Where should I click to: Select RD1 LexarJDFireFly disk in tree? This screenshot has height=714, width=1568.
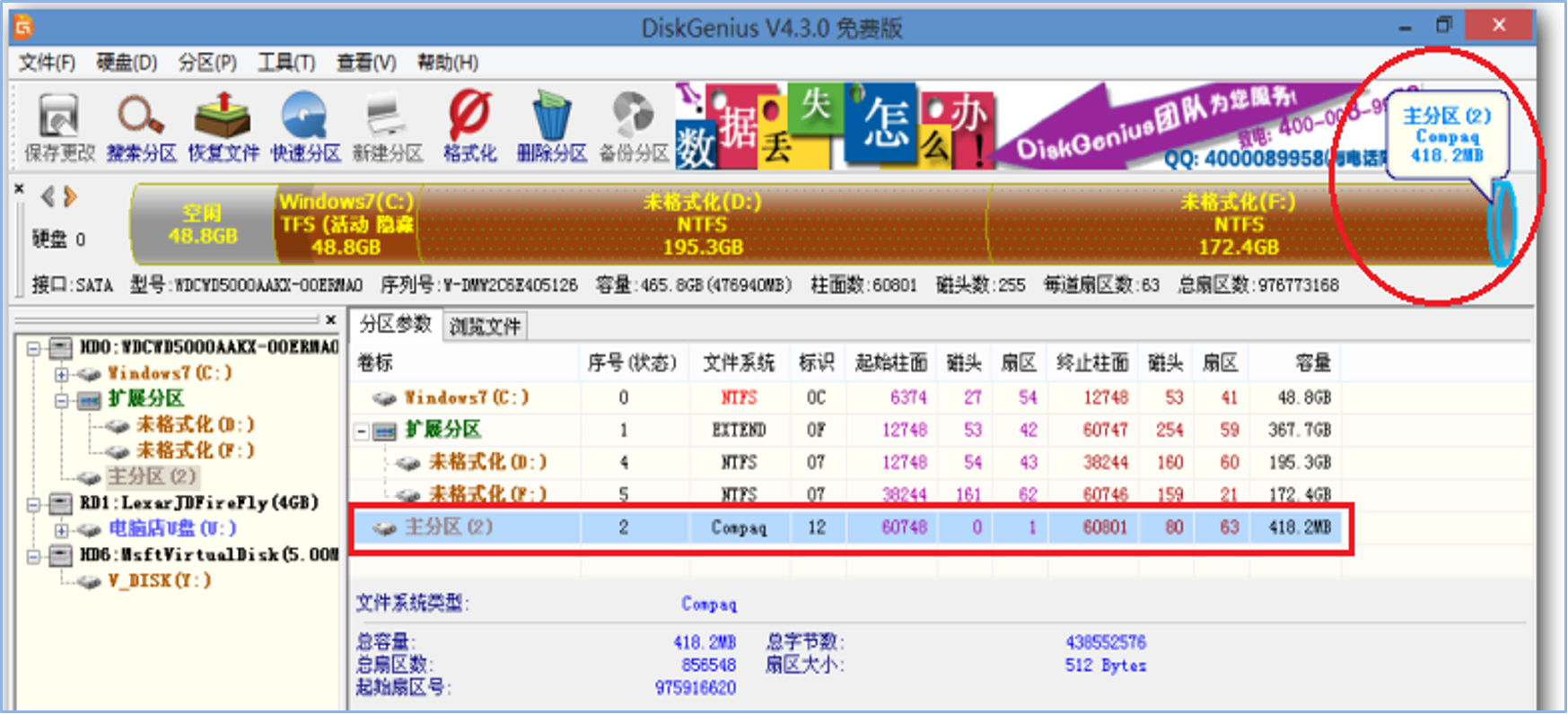tap(199, 502)
